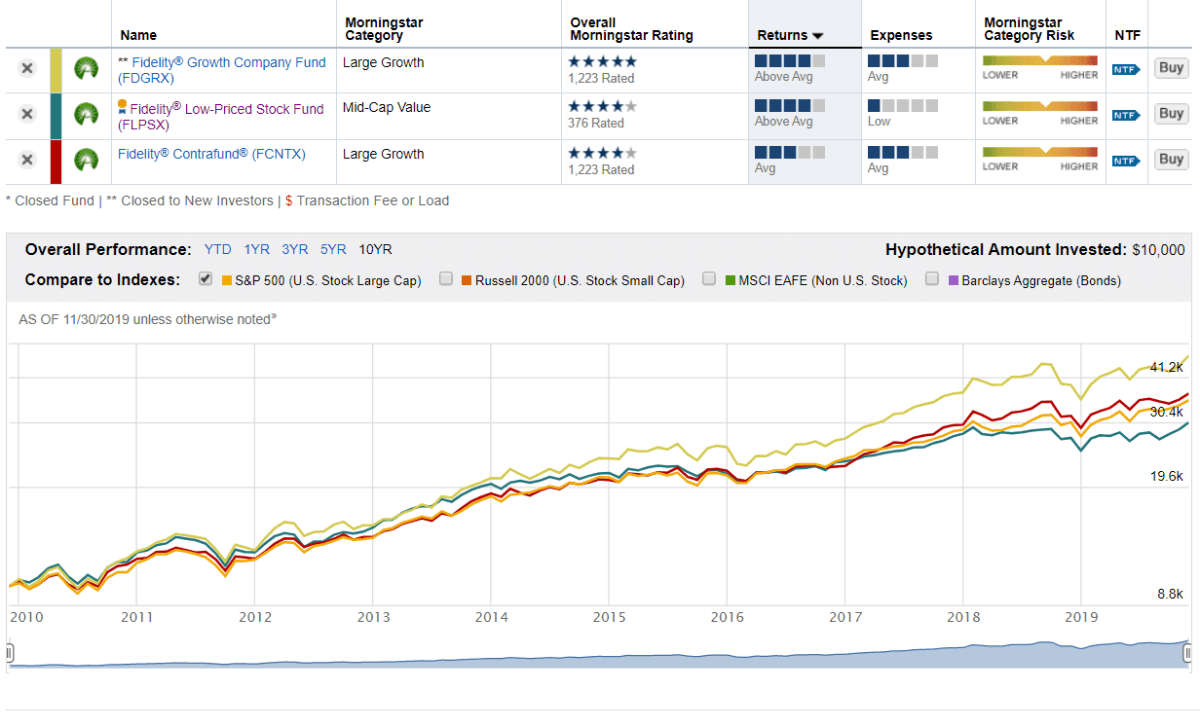This screenshot has width=1200, height=726.
Task: Click the risk gauge for Low-Priced Stock Fund
Action: click(1040, 107)
